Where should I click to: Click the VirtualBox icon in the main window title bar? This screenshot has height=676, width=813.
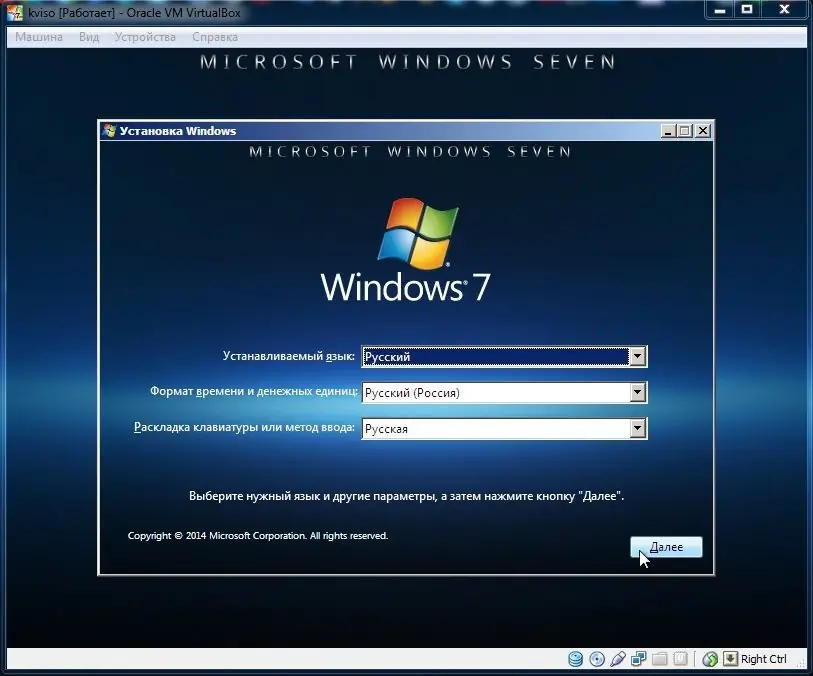point(14,11)
